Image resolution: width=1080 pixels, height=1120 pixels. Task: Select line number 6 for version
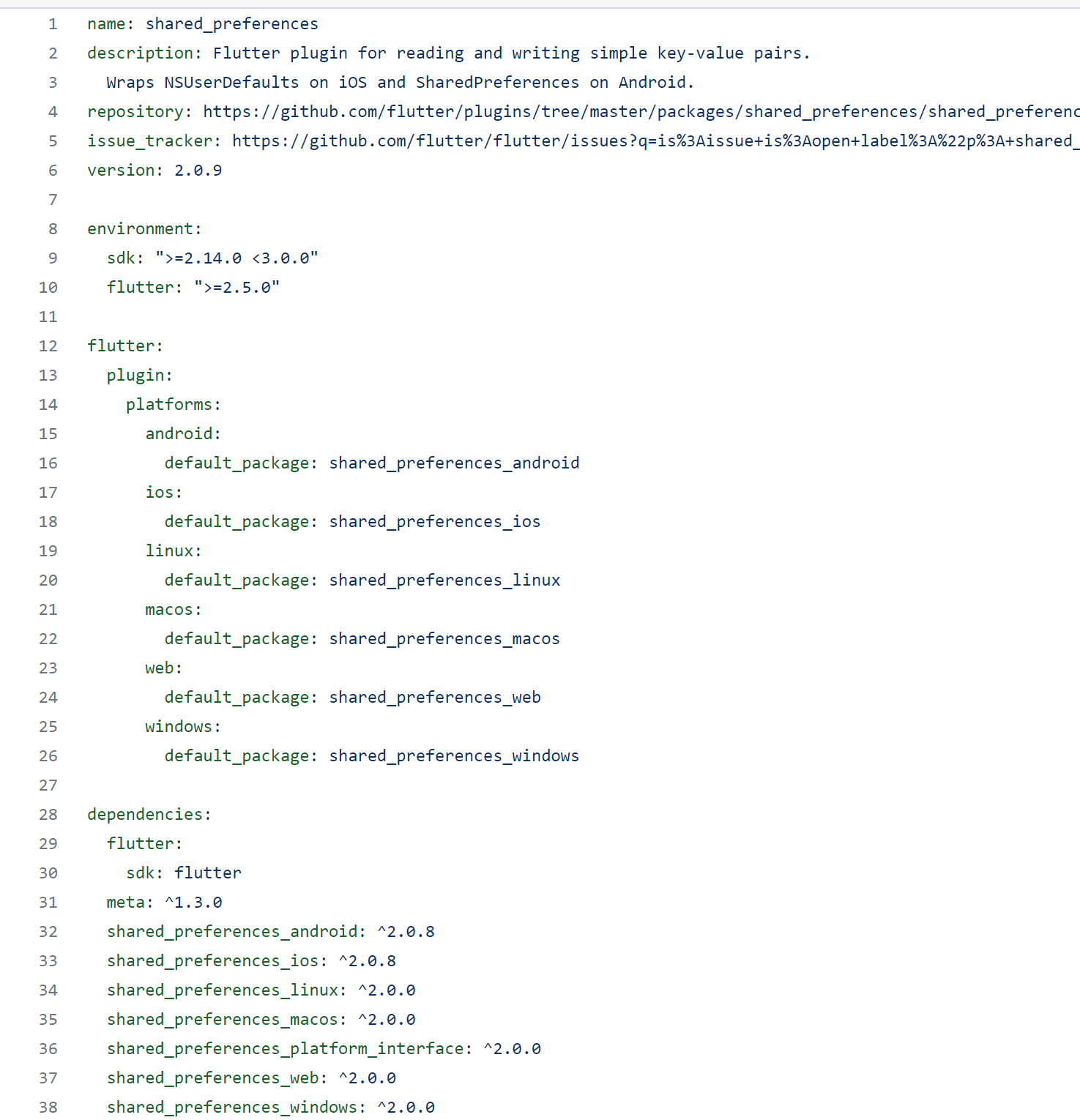53,171
